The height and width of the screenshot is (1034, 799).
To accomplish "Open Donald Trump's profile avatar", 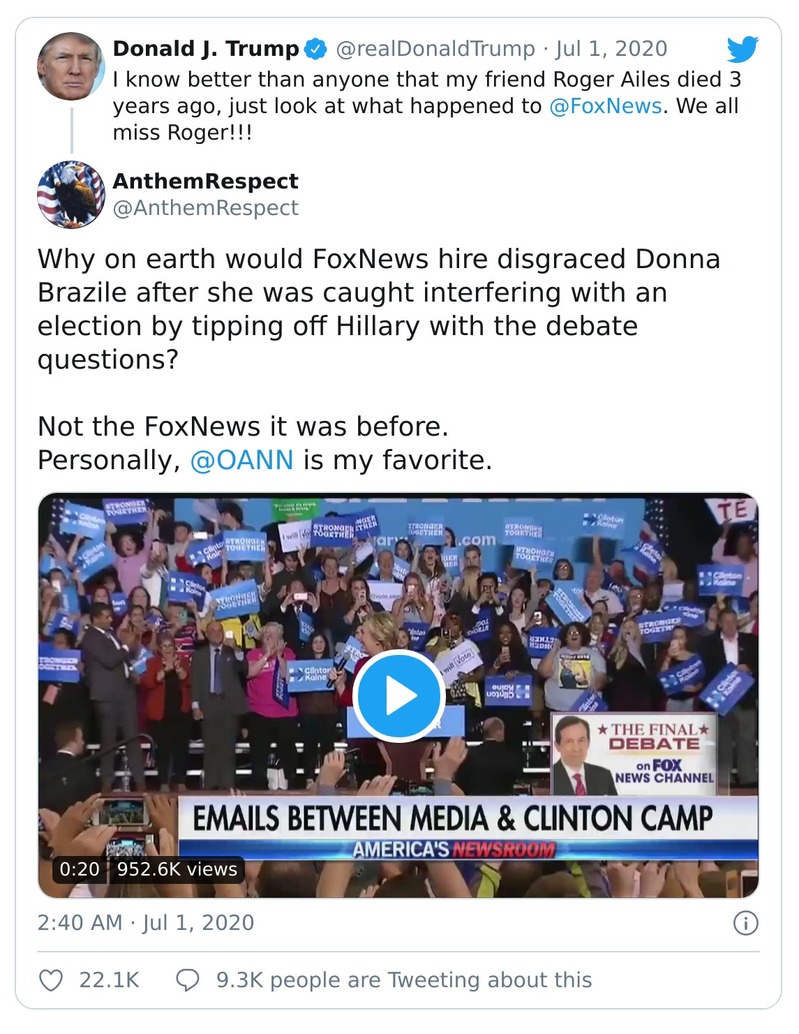I will (71, 66).
